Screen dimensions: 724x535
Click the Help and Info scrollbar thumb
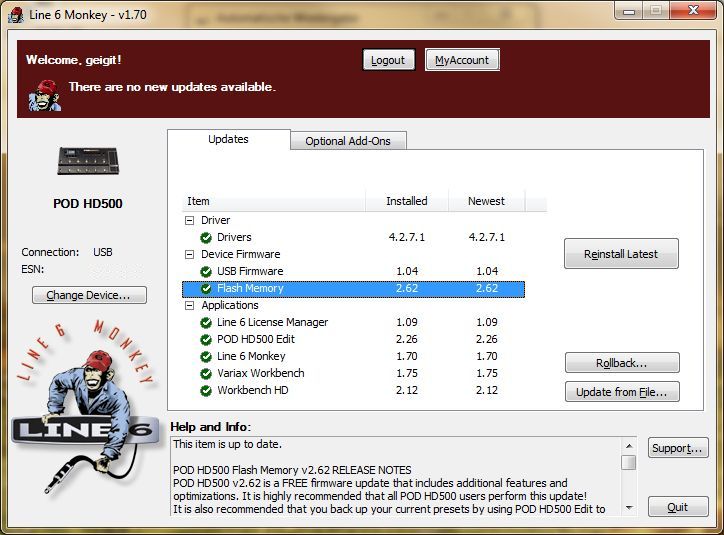point(628,463)
